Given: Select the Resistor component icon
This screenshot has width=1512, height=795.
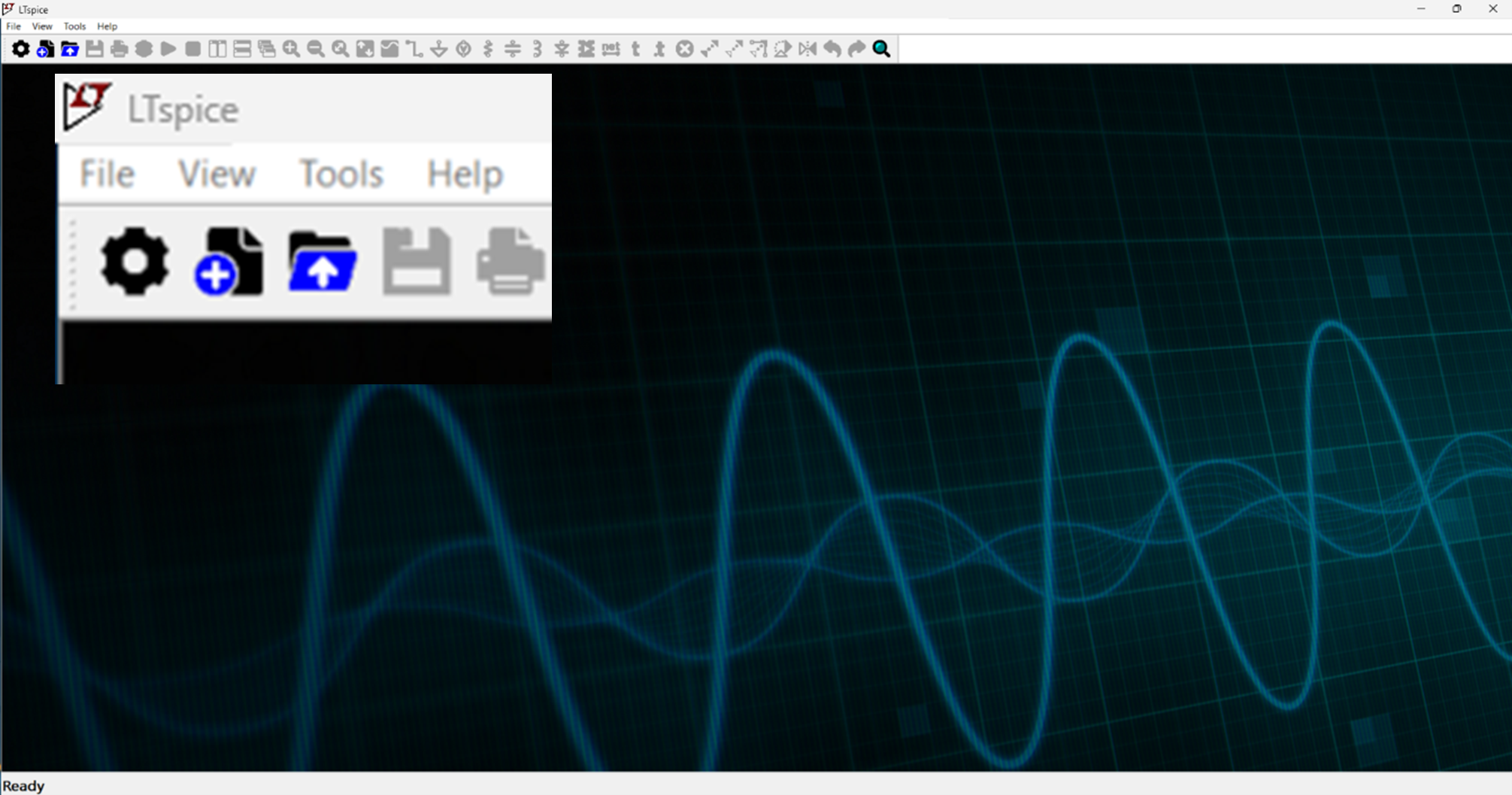Looking at the screenshot, I should tap(488, 49).
